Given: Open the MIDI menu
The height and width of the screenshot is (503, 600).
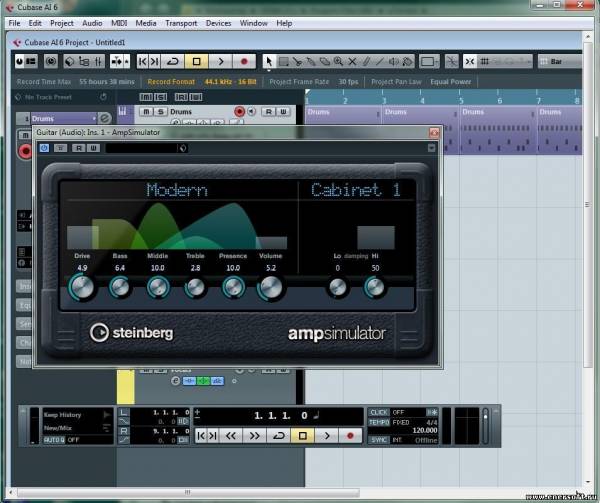Looking at the screenshot, I should (119, 23).
